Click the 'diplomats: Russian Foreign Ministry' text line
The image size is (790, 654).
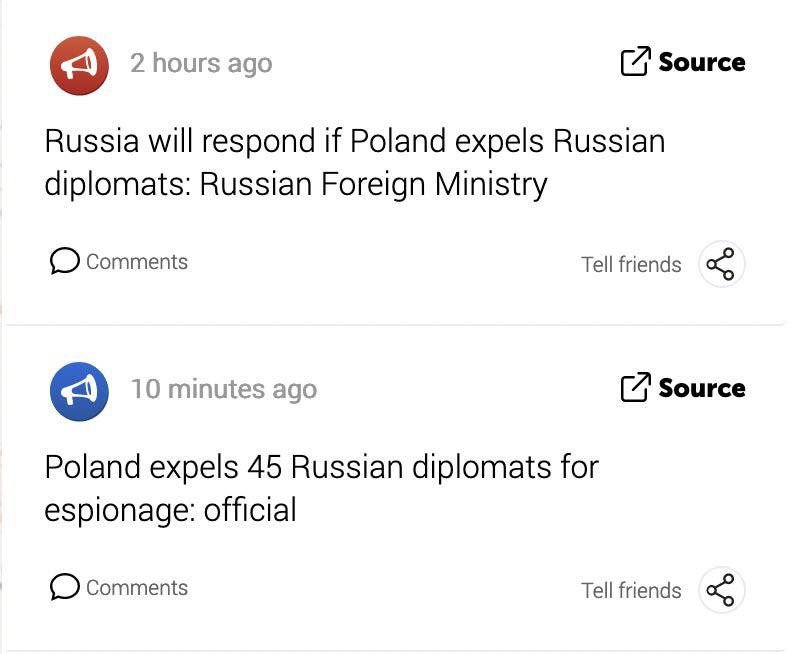[296, 185]
